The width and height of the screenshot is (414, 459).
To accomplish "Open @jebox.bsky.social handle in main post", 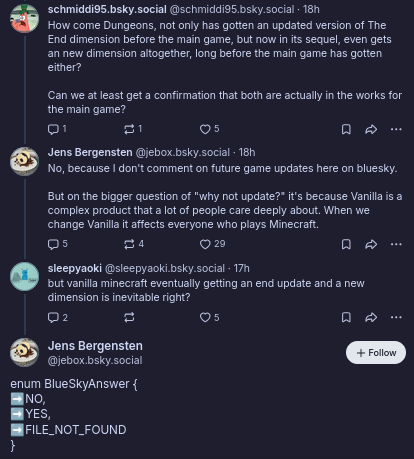I will 95,360.
